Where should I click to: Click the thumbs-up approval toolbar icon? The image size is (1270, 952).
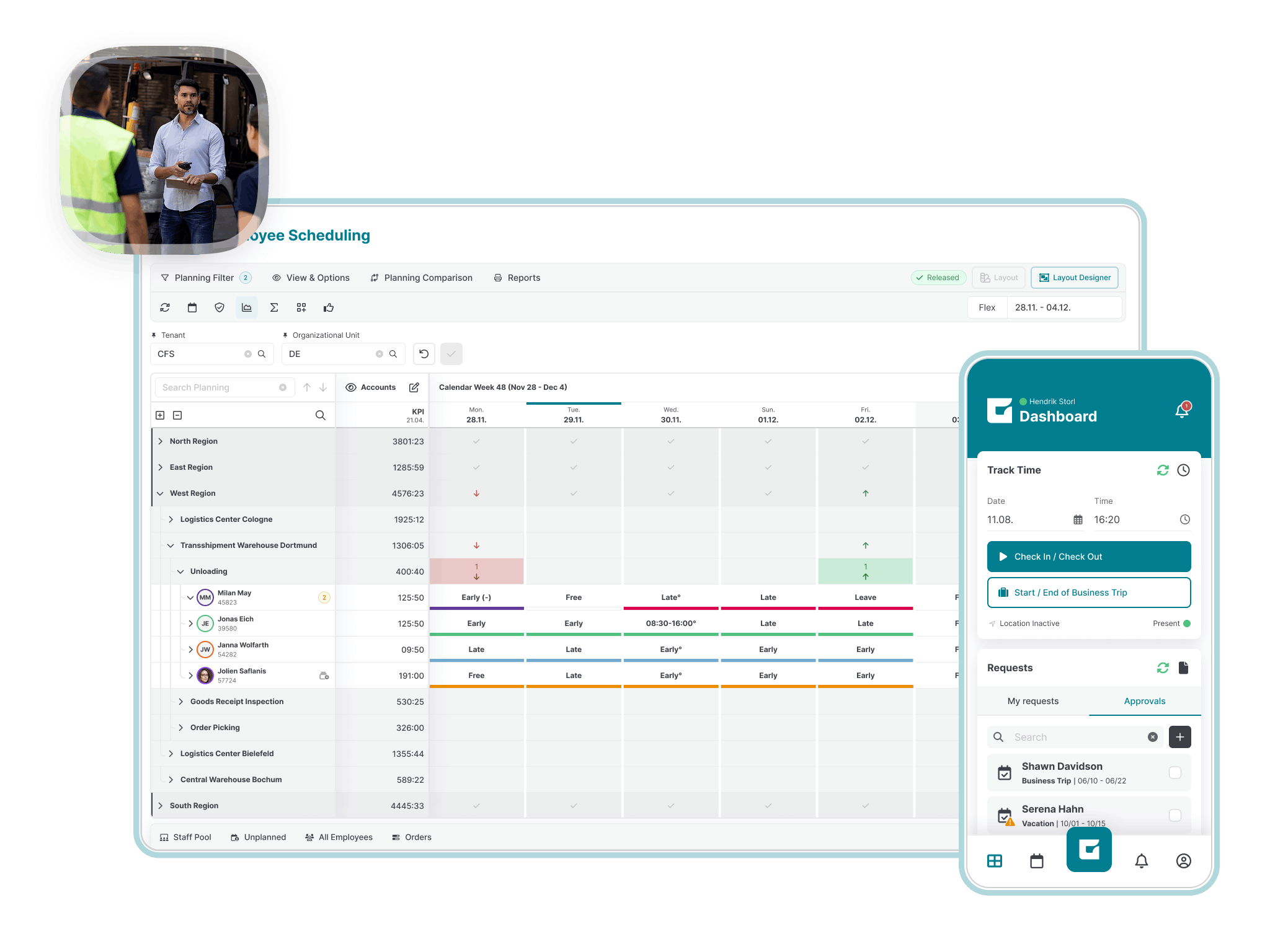point(328,307)
